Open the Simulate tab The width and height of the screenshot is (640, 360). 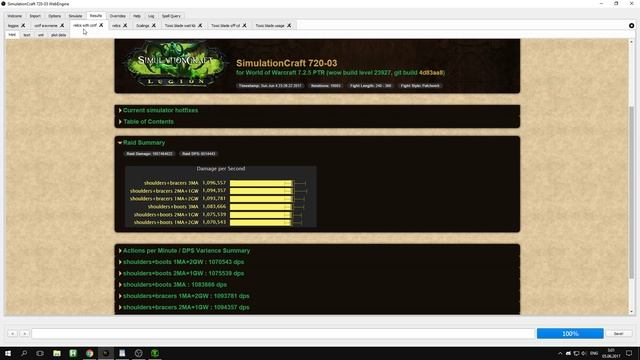76,16
